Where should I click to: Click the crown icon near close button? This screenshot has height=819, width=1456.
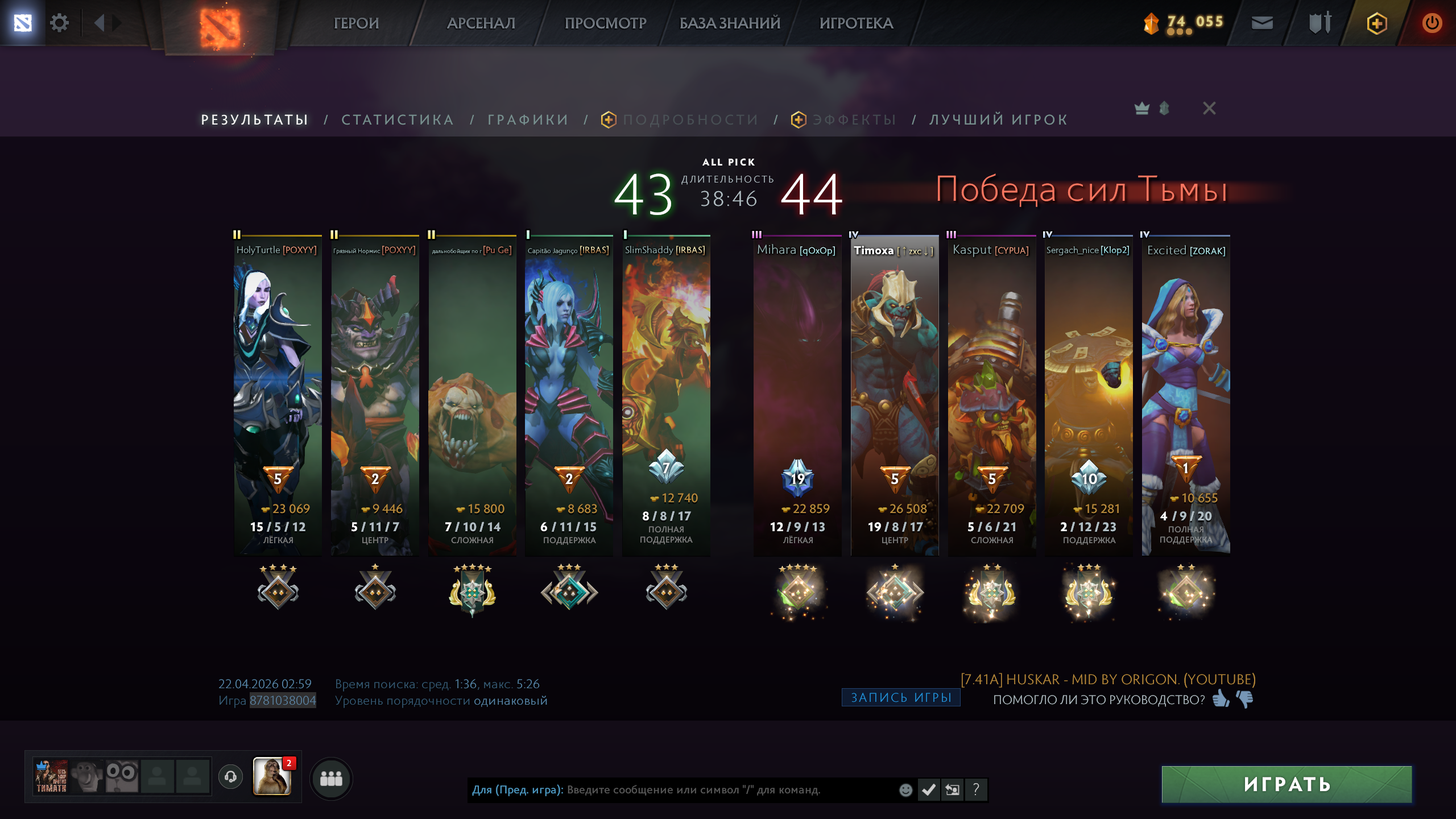point(1141,108)
